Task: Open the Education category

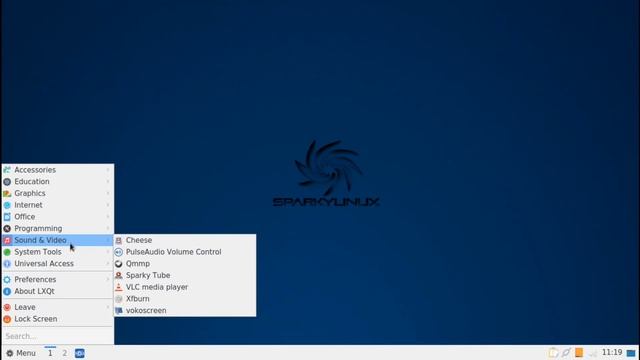Action: coord(58,181)
